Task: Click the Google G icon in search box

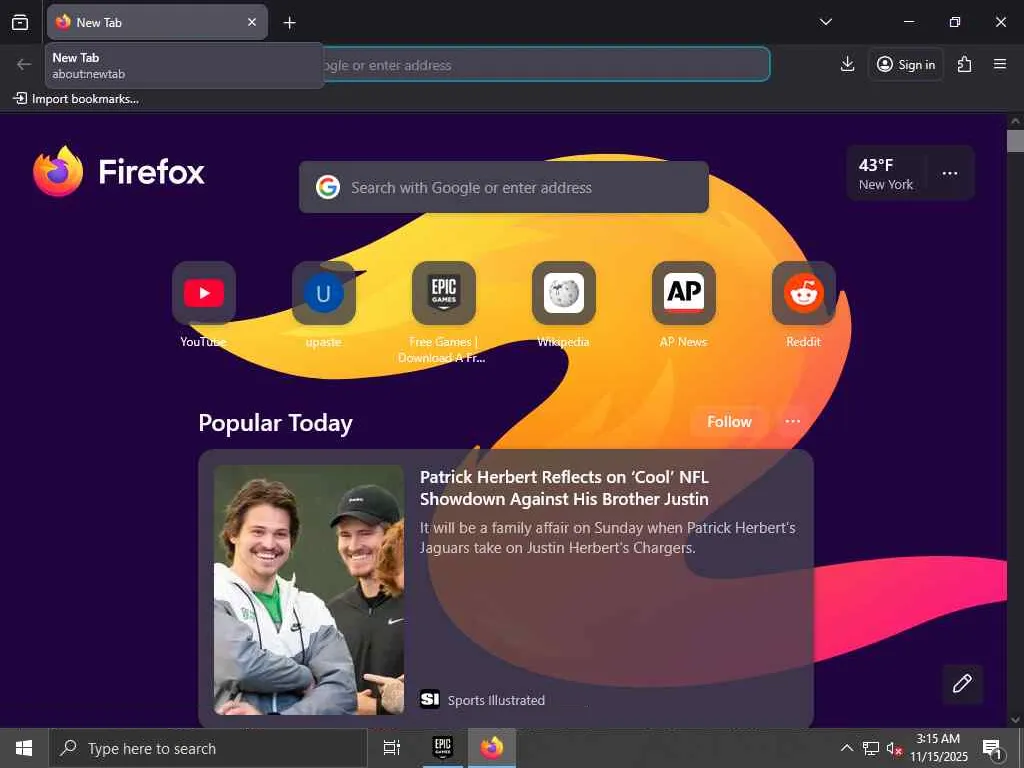Action: point(328,187)
